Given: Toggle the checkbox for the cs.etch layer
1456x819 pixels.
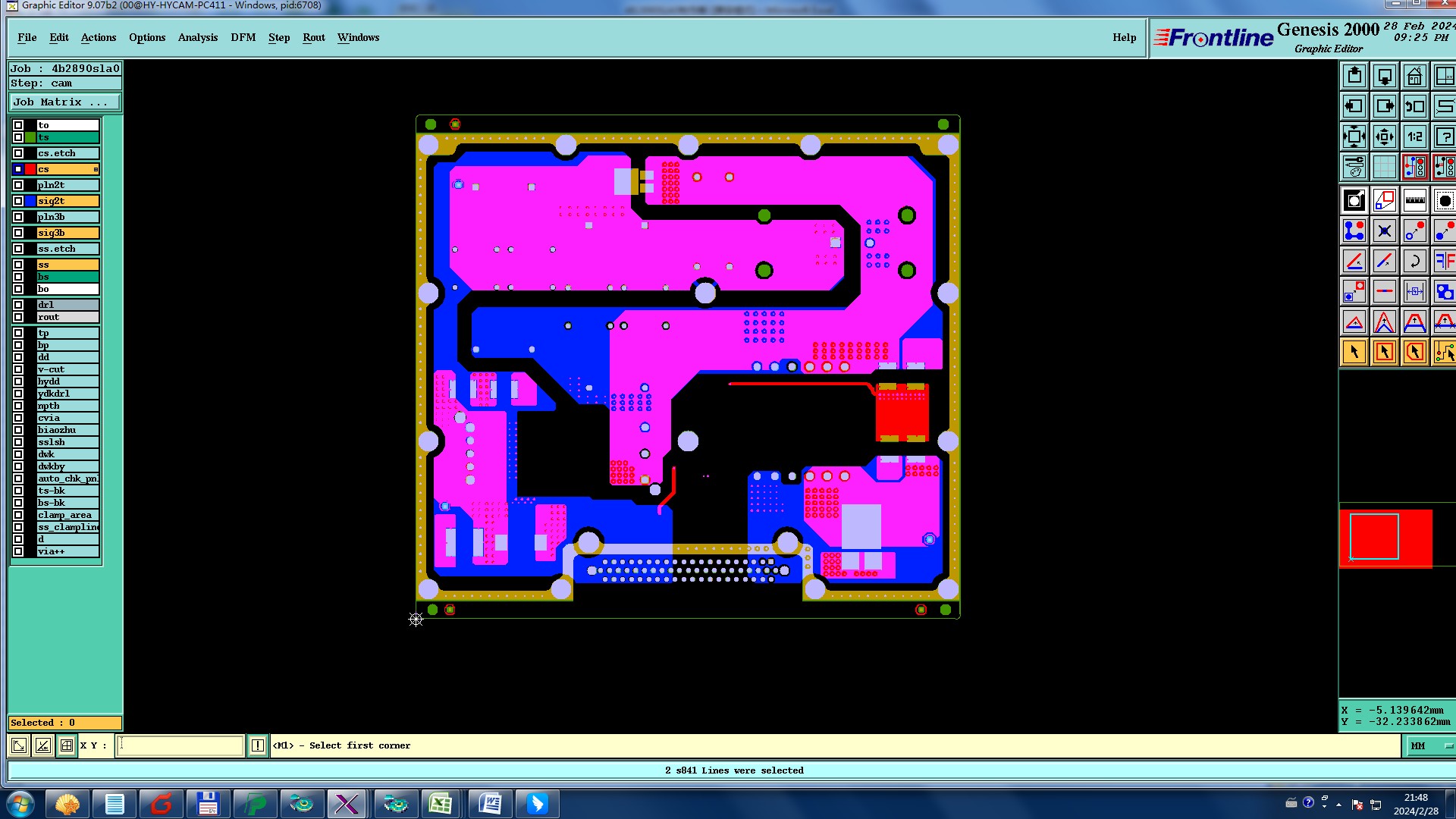Looking at the screenshot, I should (x=18, y=153).
